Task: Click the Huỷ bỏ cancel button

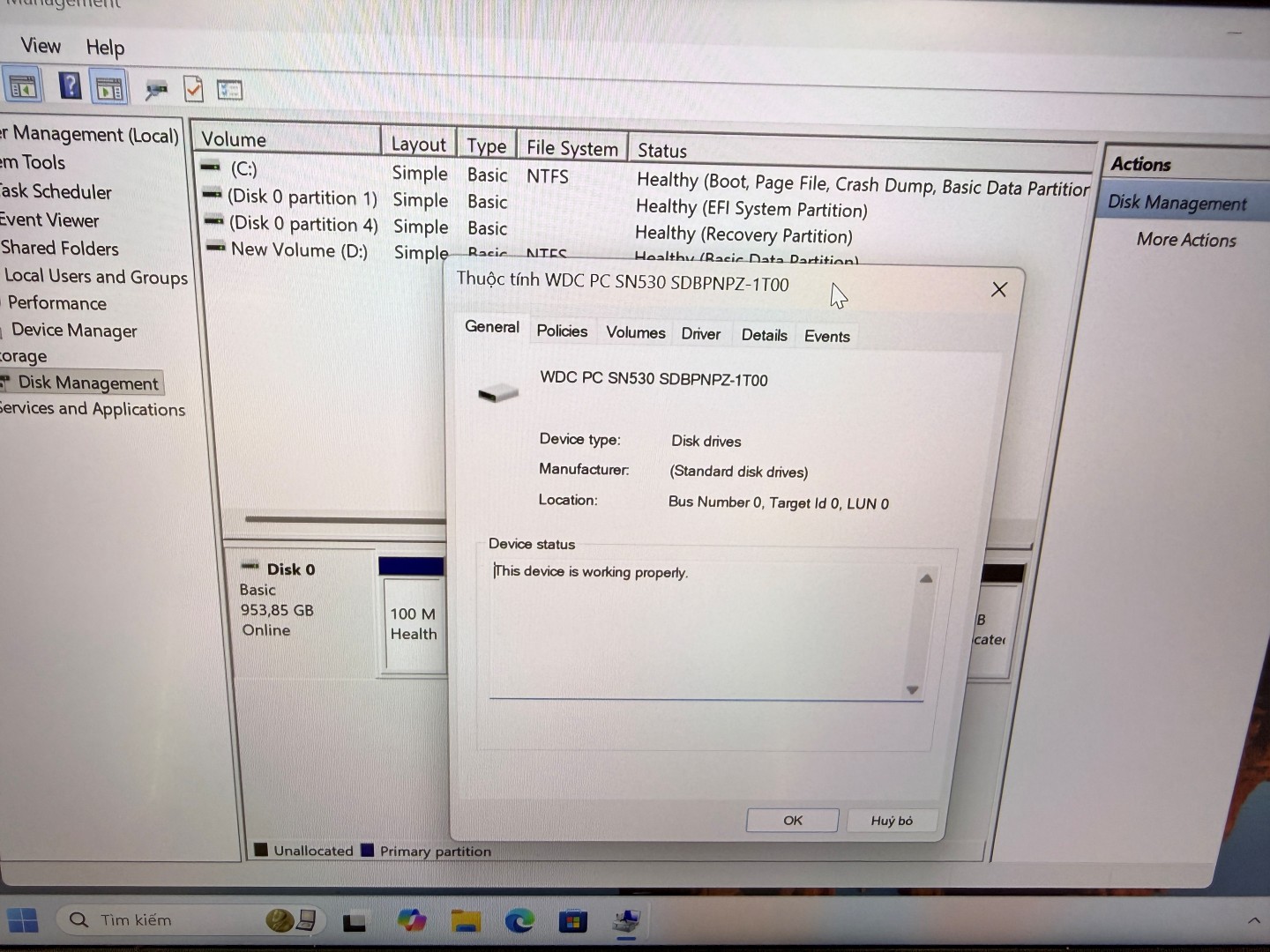Action: (x=891, y=821)
